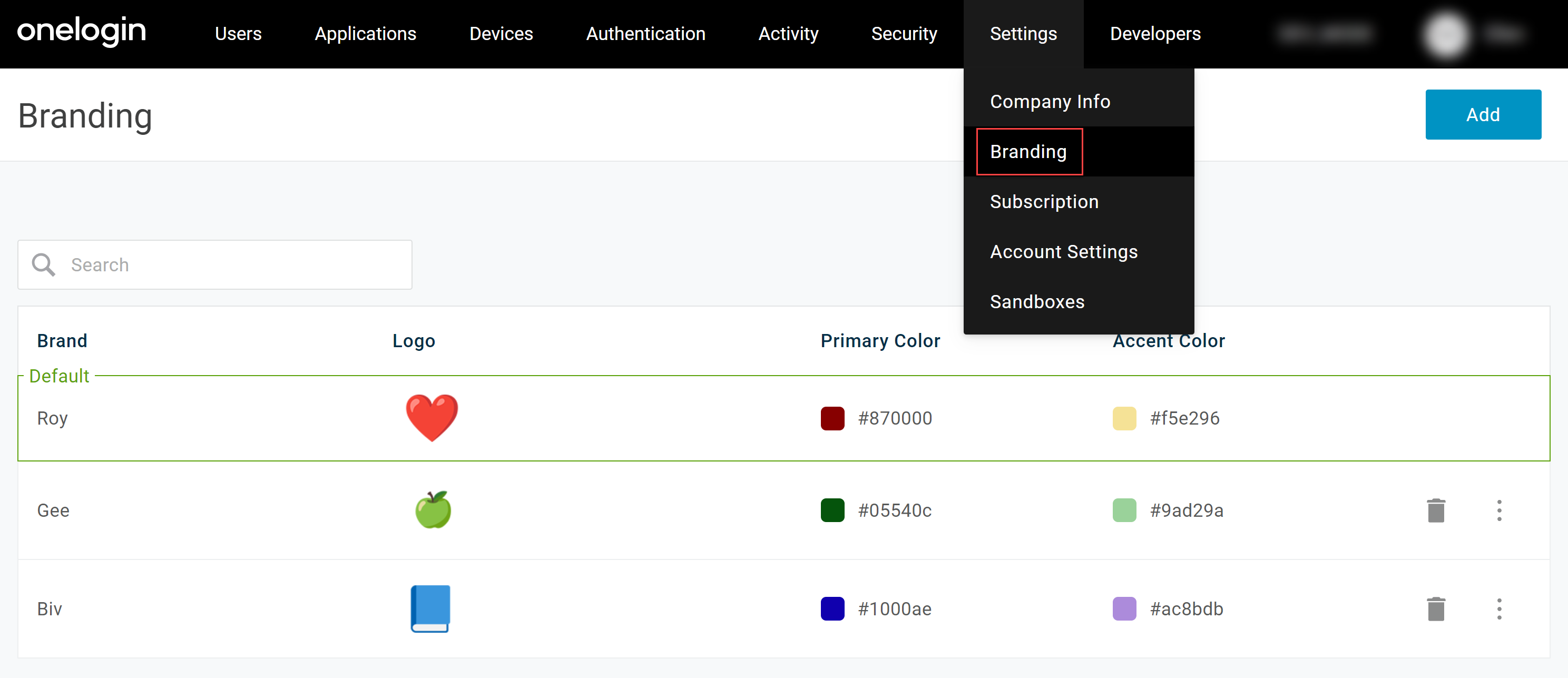Click the magnifier icon in the search box
This screenshot has width=1568, height=678.
click(43, 265)
